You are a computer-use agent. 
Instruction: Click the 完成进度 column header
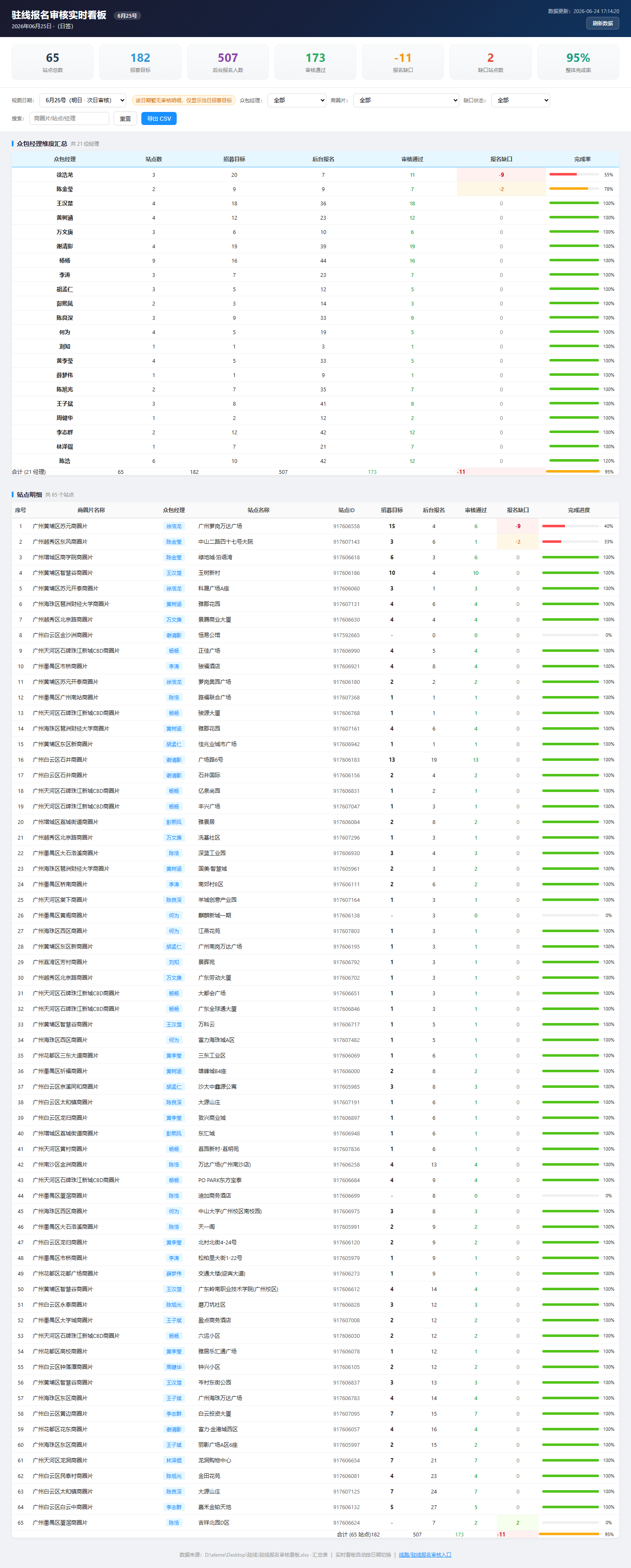tap(579, 510)
